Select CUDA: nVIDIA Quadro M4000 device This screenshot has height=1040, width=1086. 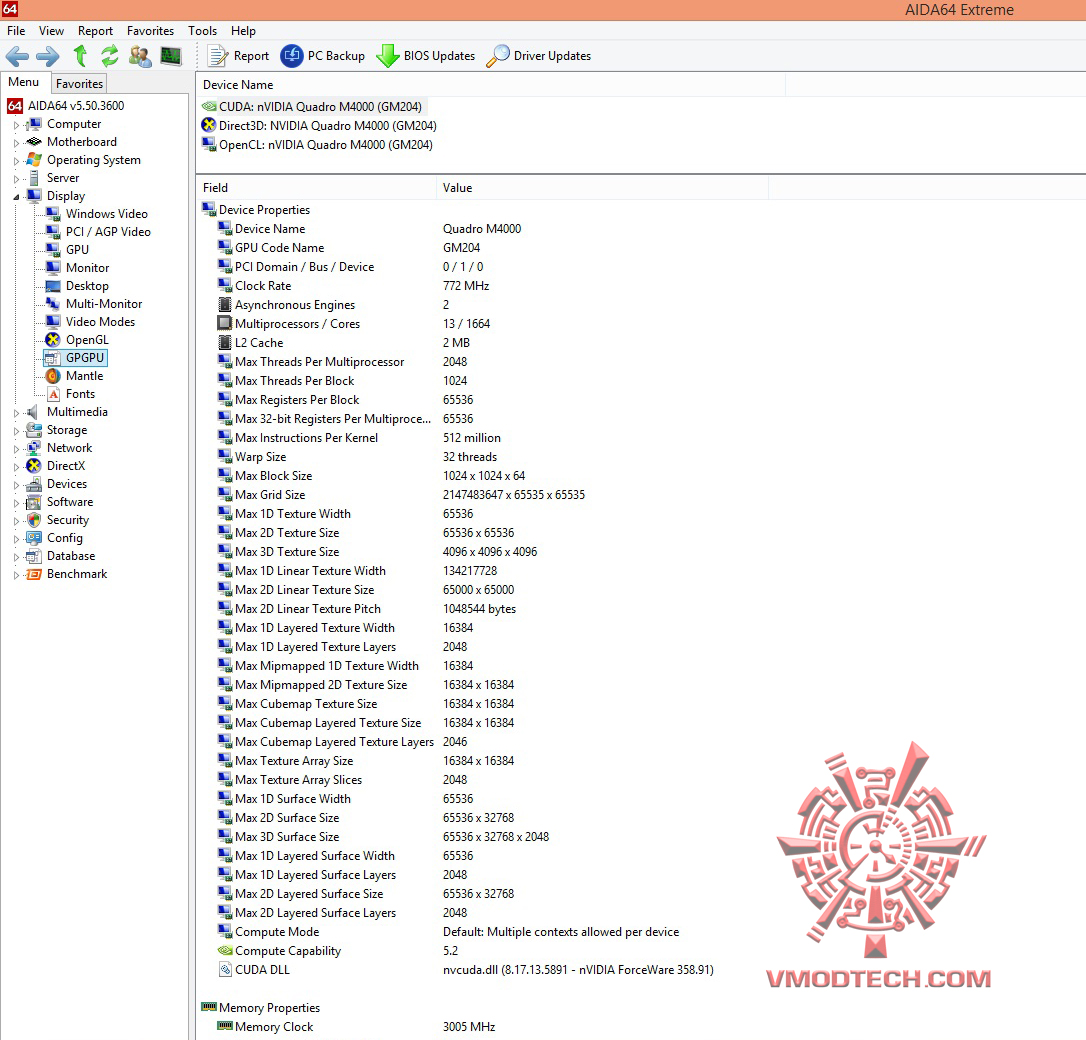coord(312,107)
